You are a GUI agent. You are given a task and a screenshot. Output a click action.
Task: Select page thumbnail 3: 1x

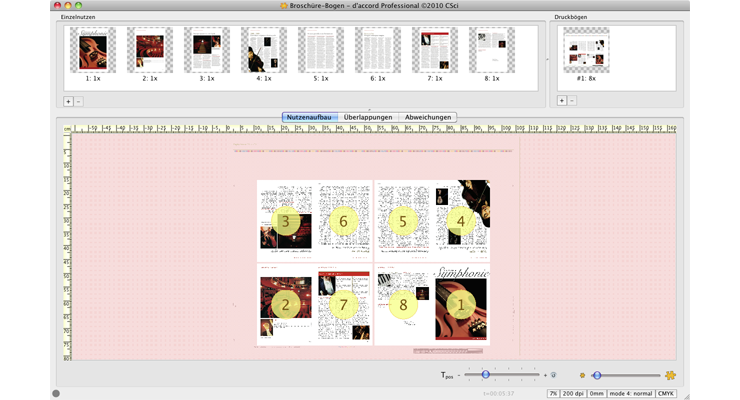tap(207, 50)
